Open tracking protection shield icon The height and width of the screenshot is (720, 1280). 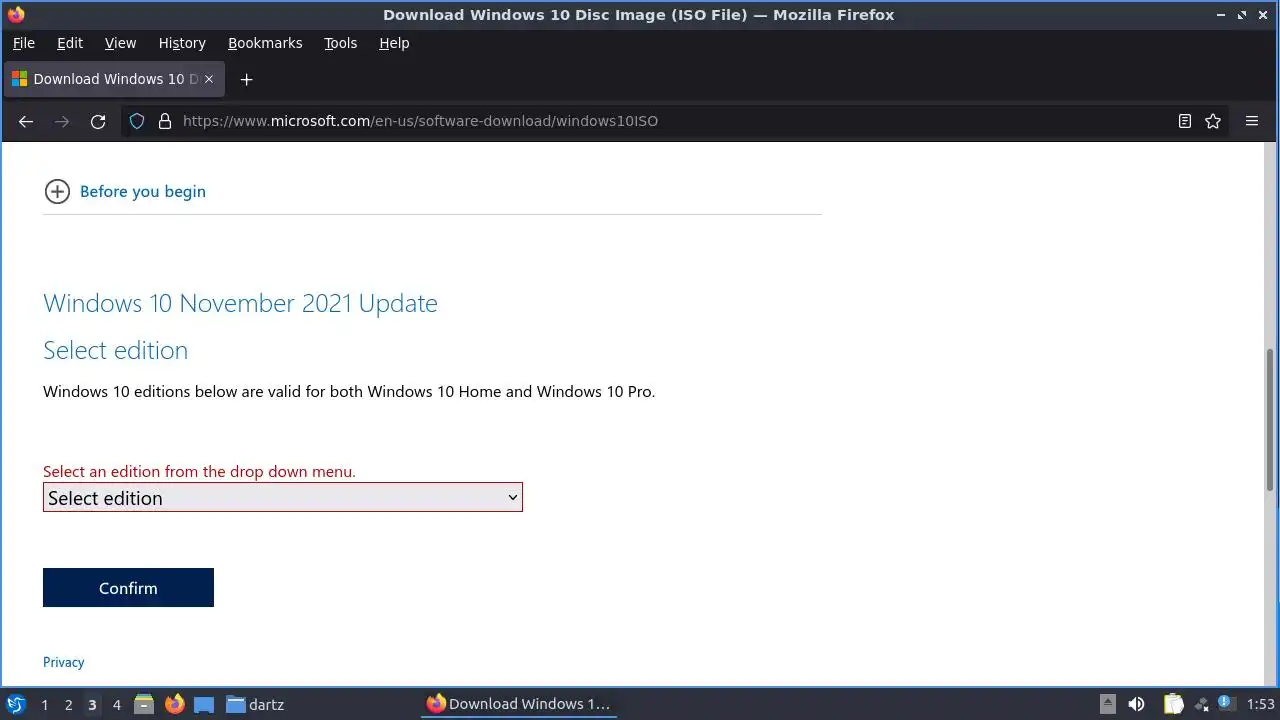coord(137,121)
